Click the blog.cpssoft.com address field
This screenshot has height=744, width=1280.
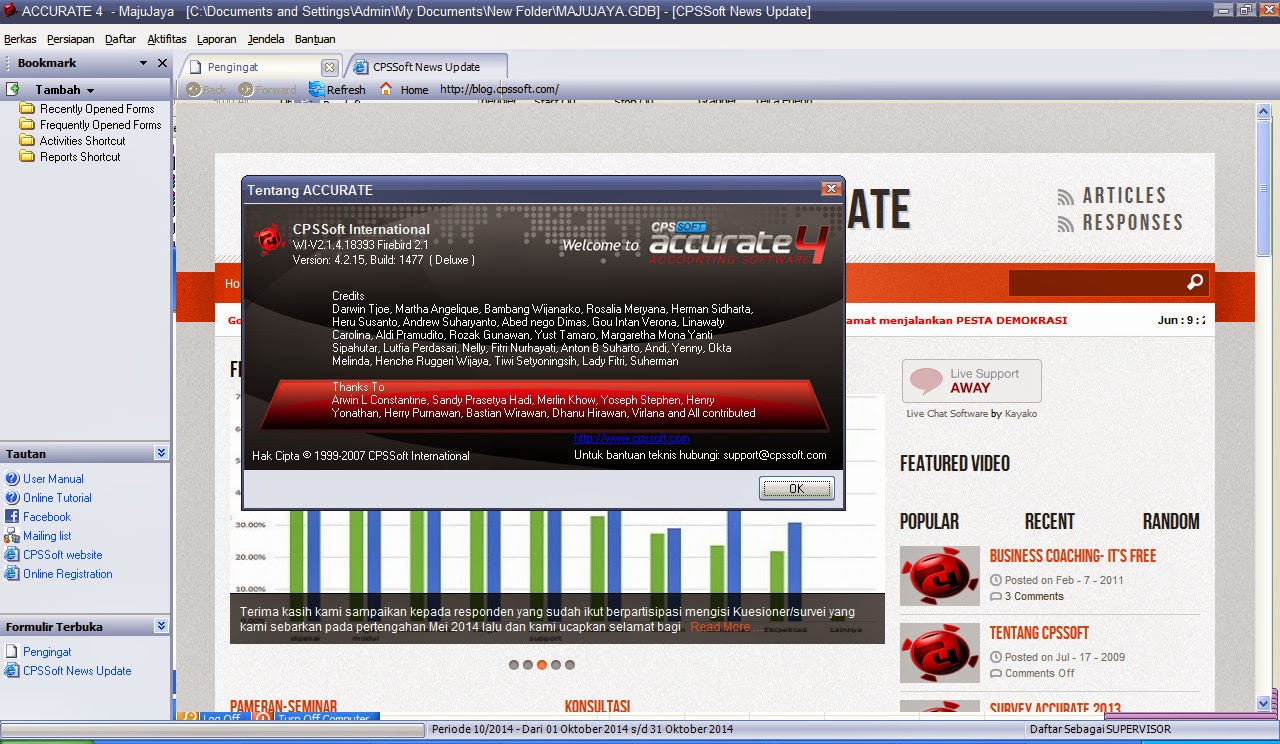tap(499, 89)
